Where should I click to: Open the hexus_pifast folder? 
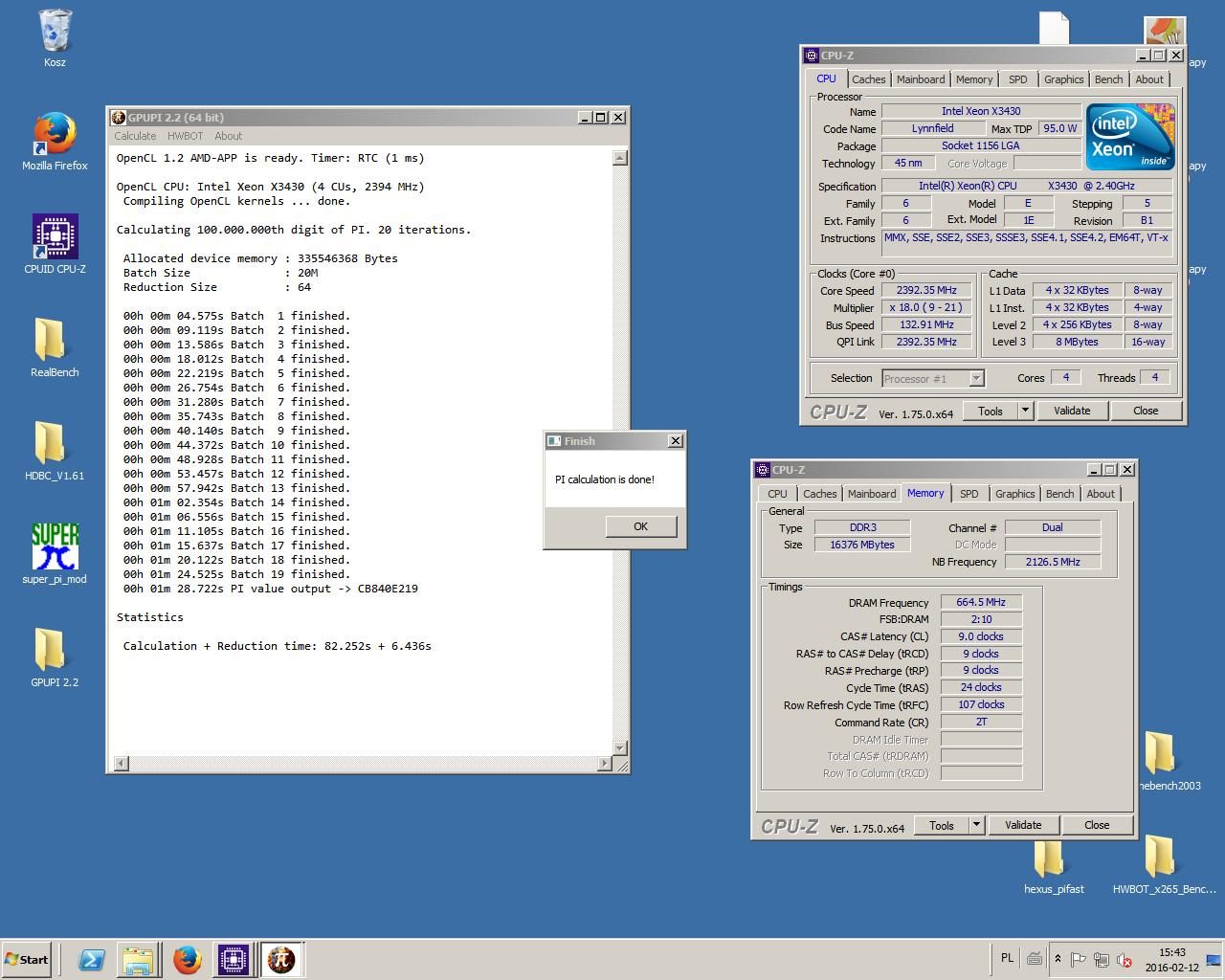click(x=1054, y=865)
